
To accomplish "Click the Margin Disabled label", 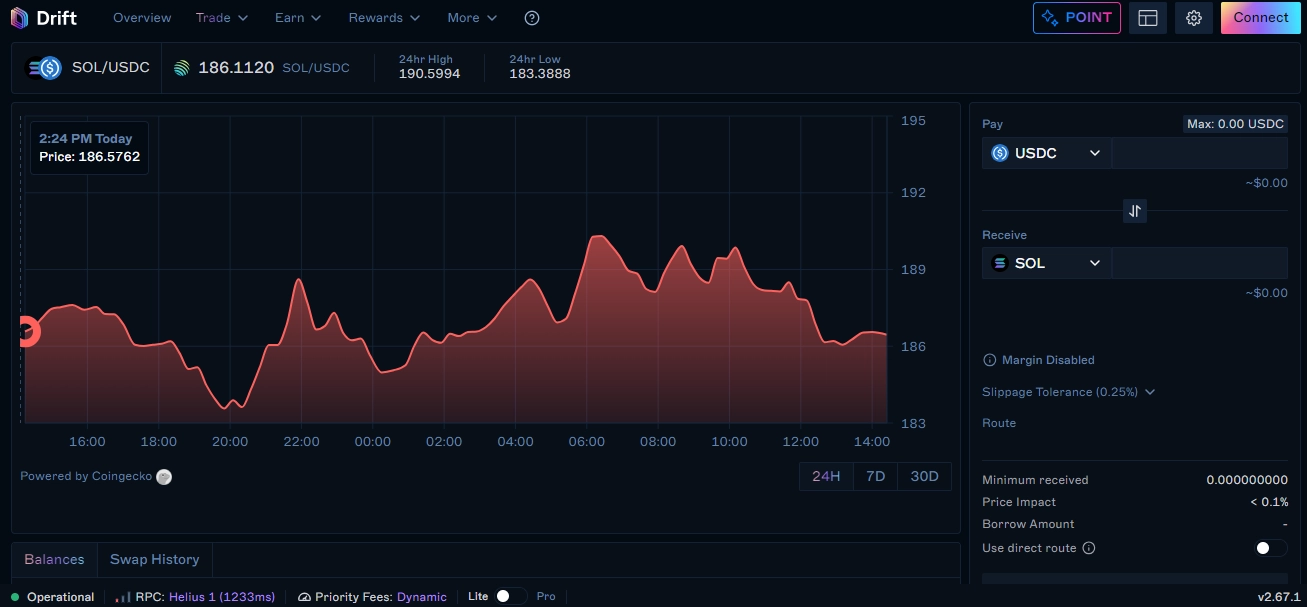I will (x=1048, y=360).
